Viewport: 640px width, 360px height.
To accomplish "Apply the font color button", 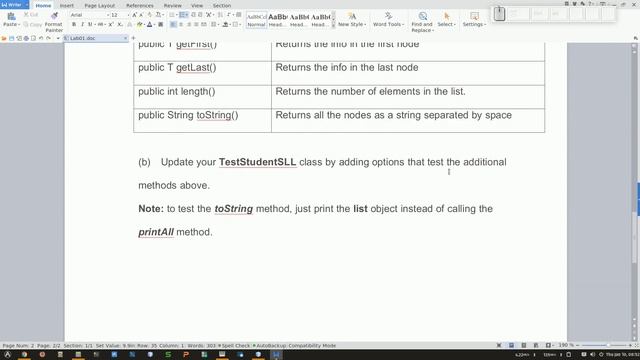I will click(150, 24).
